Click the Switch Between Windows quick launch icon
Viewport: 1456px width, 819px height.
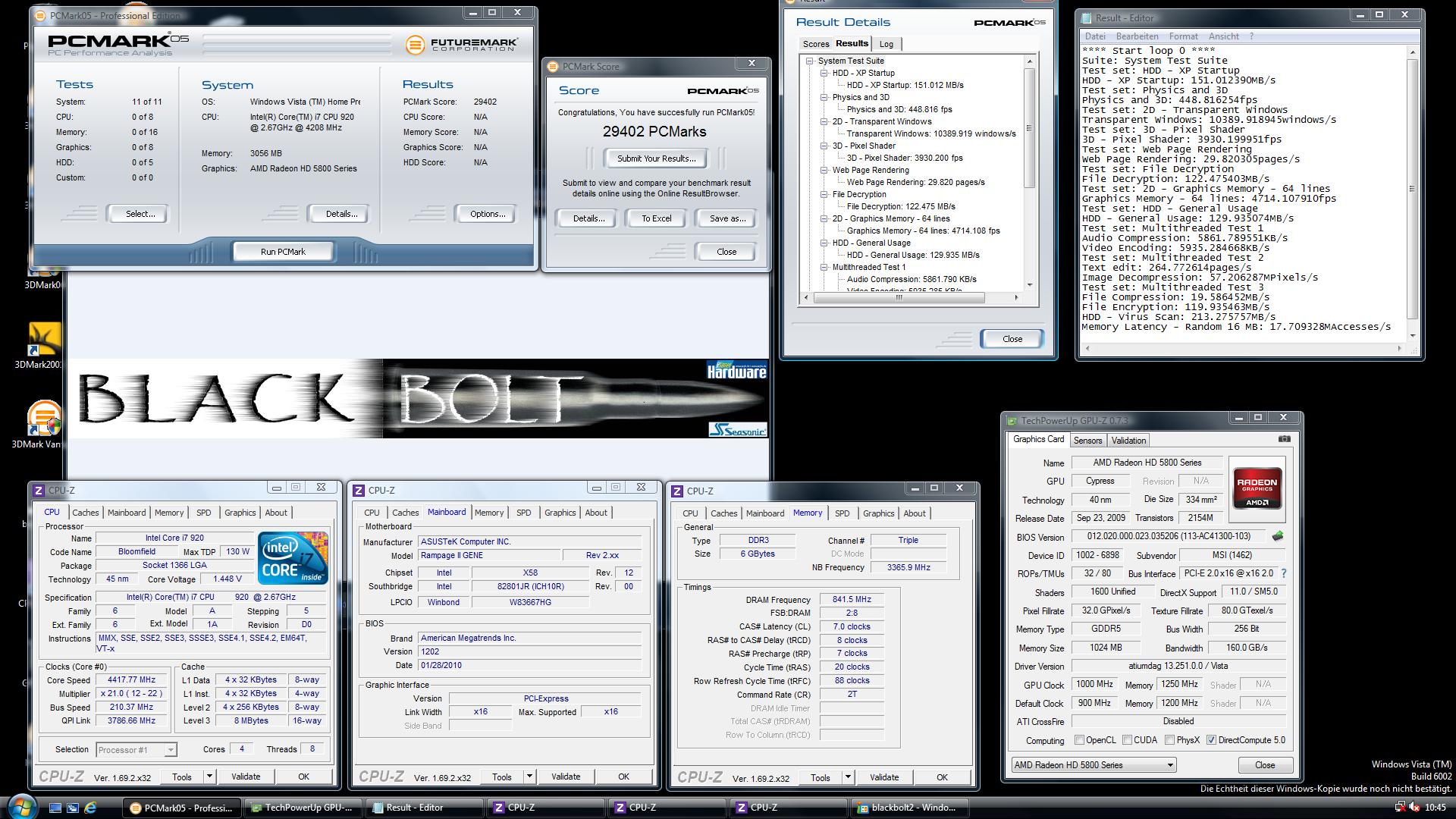click(x=73, y=808)
